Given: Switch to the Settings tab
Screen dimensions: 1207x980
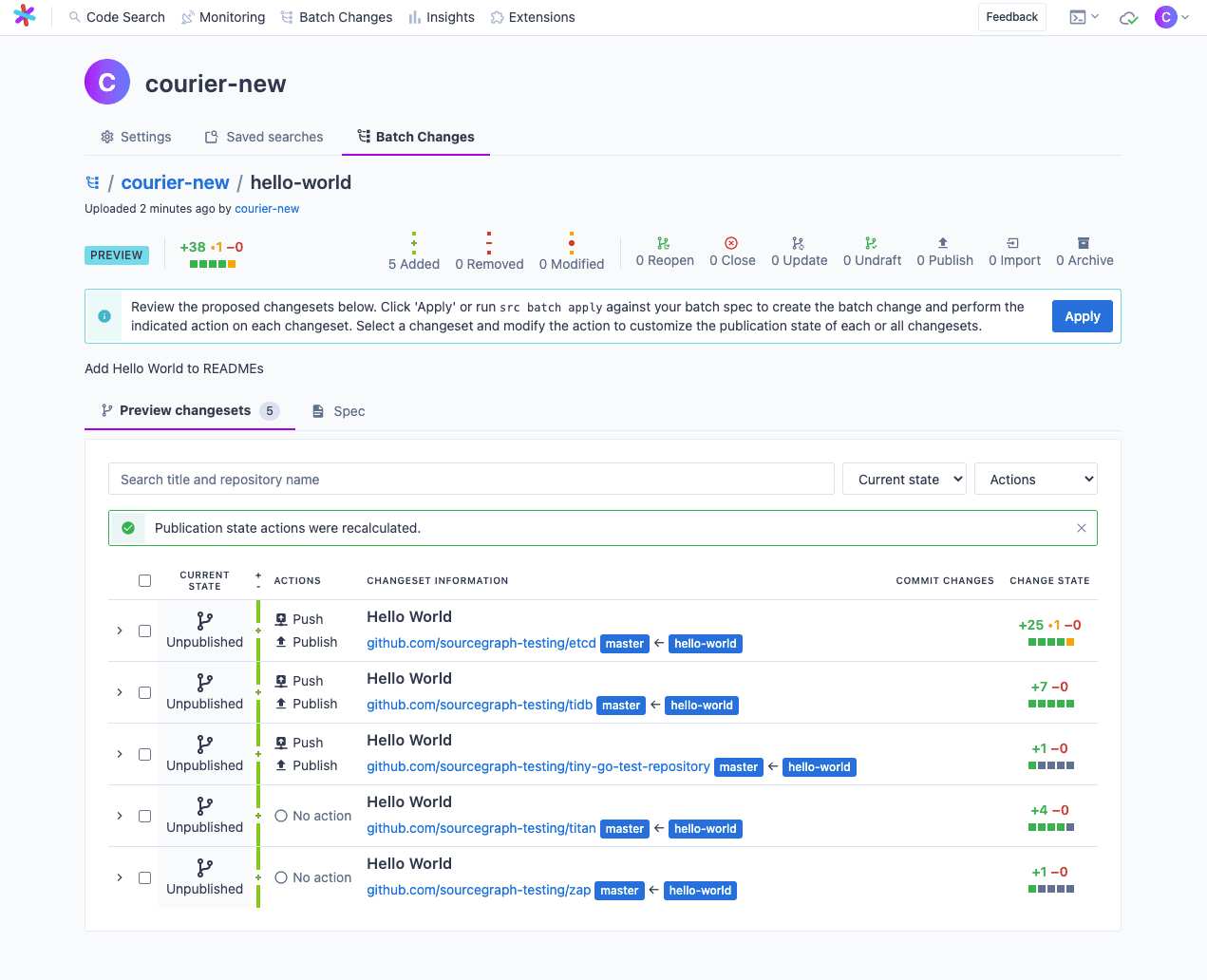Looking at the screenshot, I should tap(136, 137).
